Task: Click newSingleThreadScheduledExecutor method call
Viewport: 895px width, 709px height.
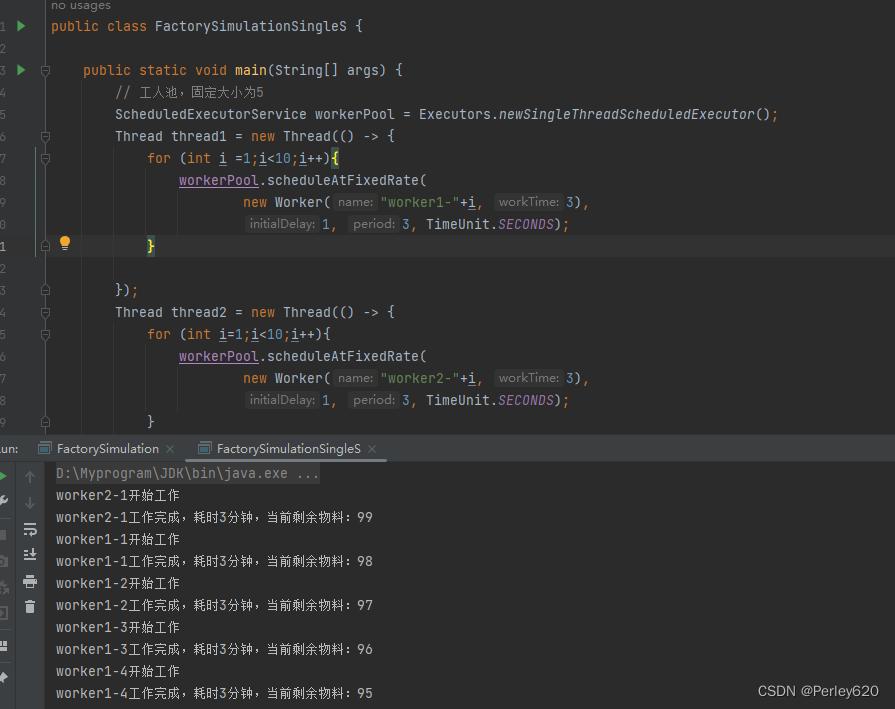Action: 627,114
